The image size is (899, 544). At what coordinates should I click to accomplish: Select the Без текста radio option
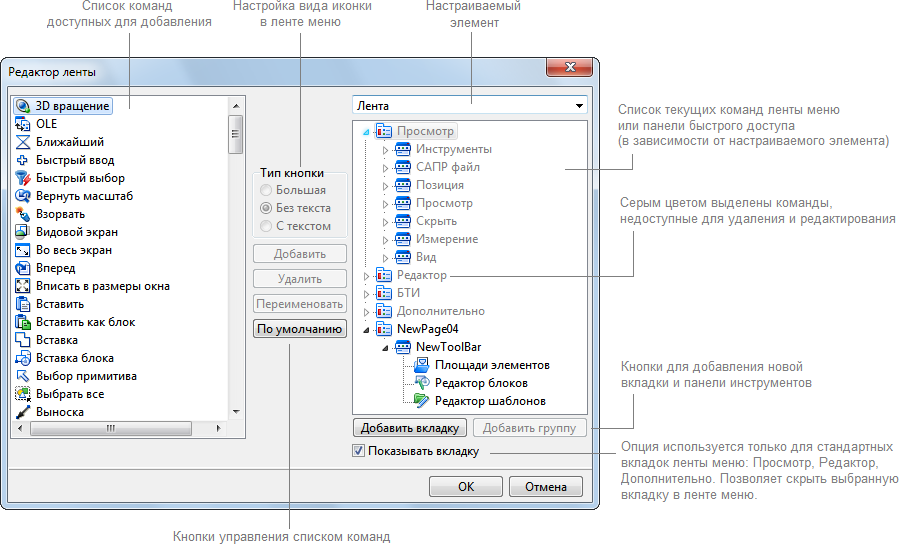tap(265, 208)
